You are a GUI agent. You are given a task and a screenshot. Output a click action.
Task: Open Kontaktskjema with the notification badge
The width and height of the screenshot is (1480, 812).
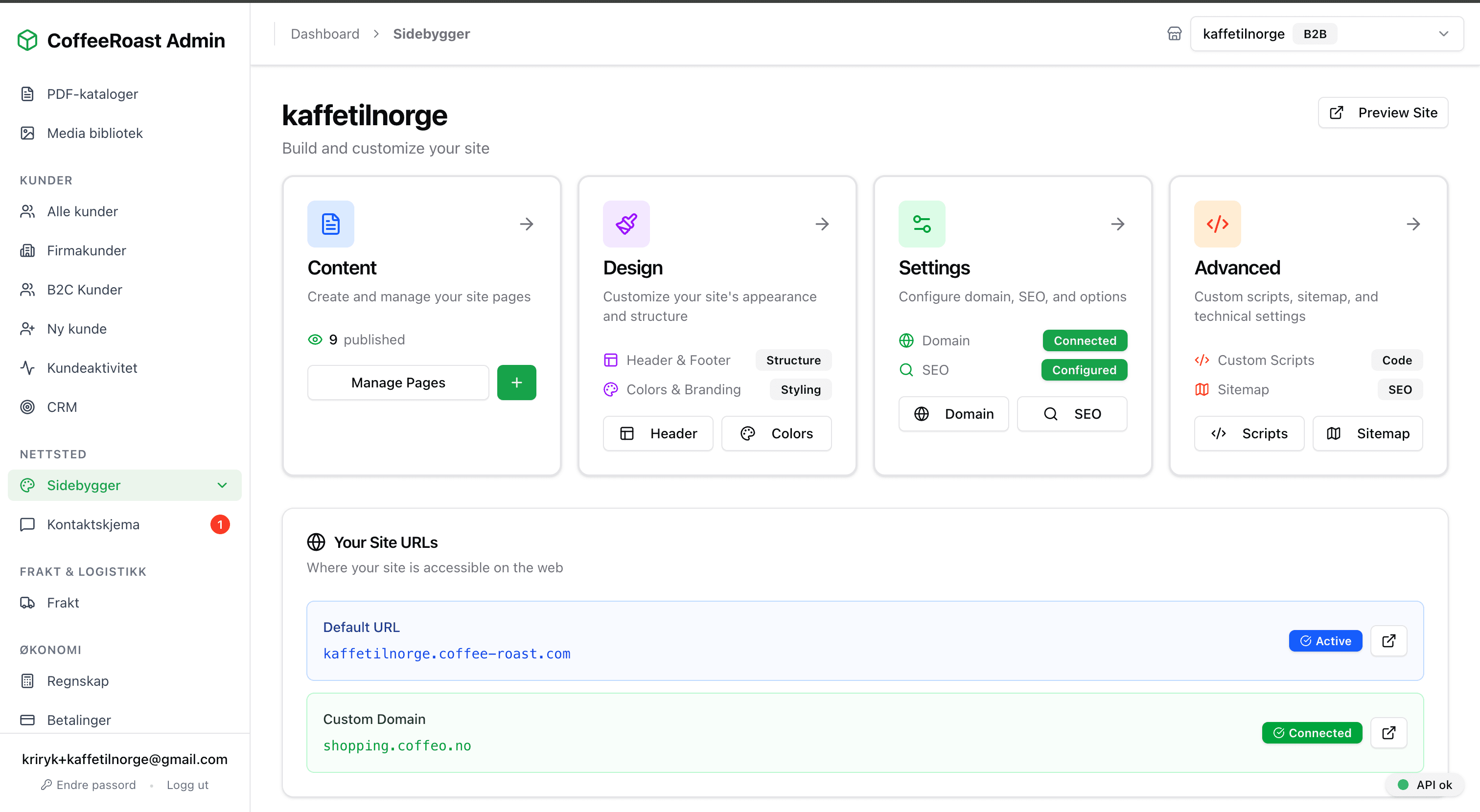tap(93, 524)
